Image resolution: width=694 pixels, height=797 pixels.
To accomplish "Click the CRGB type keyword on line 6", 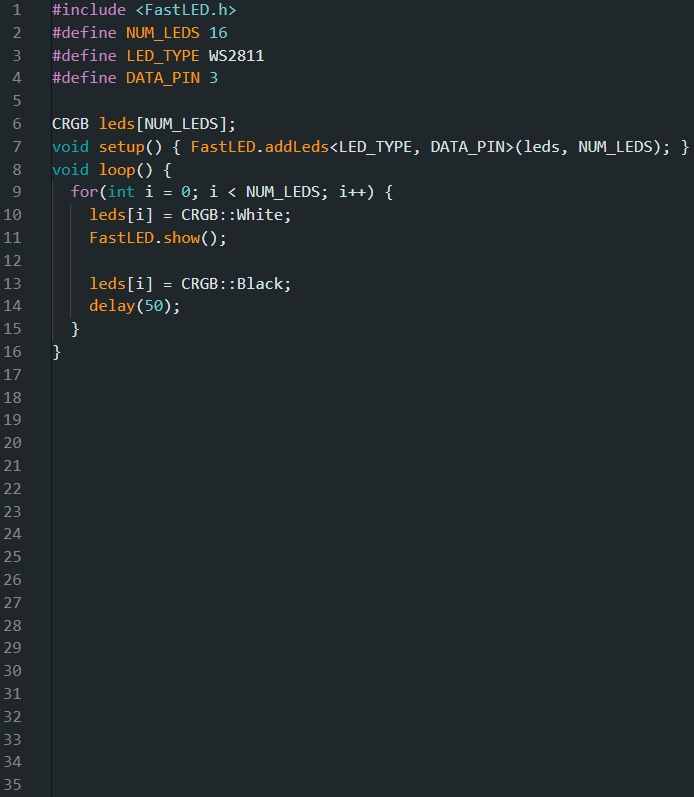I will (70, 124).
